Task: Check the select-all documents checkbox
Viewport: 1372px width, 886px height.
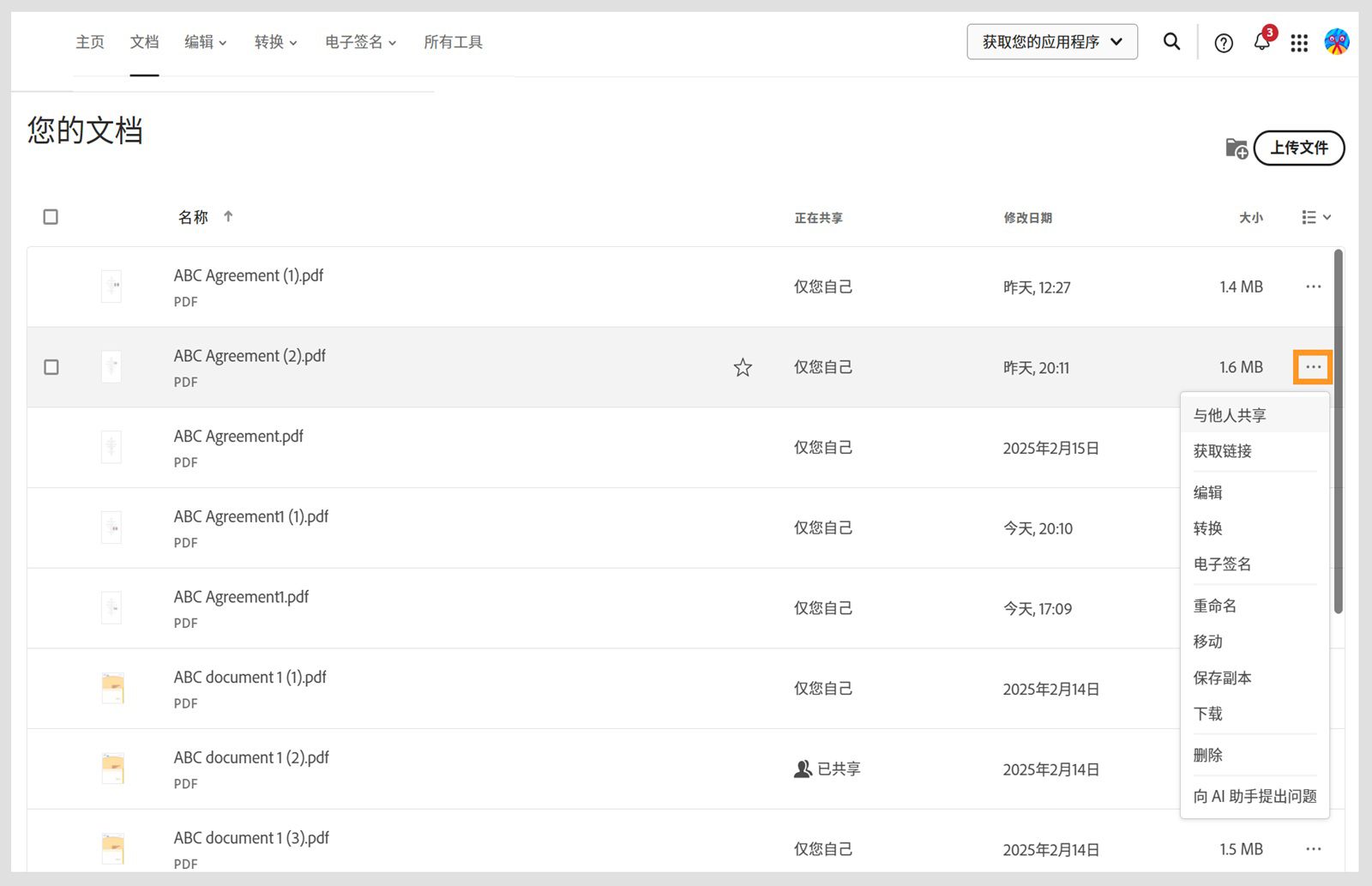Action: click(x=51, y=217)
